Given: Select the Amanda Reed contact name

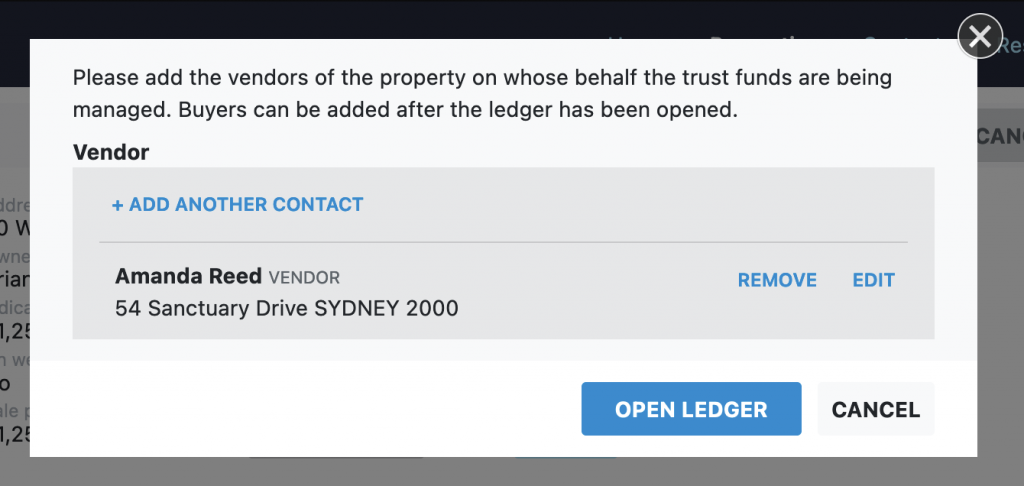Looking at the screenshot, I should [188, 276].
